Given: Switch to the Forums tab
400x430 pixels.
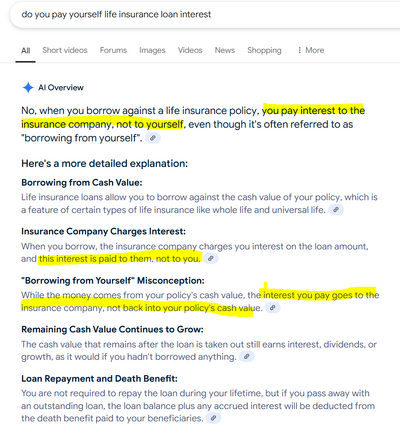Looking at the screenshot, I should (x=113, y=50).
